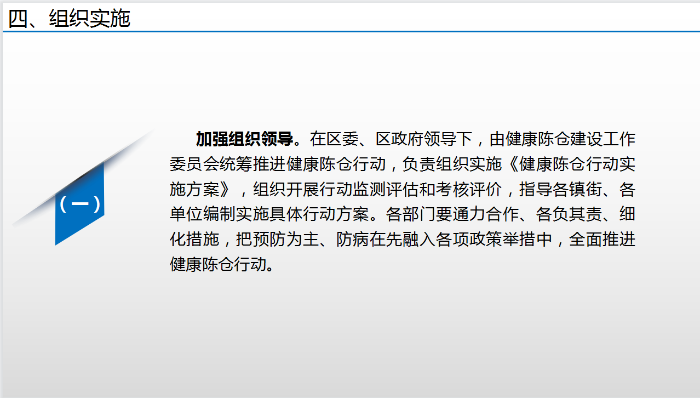Click the phrase 全面推进 on line five
The image size is (700, 398).
(x=602, y=240)
